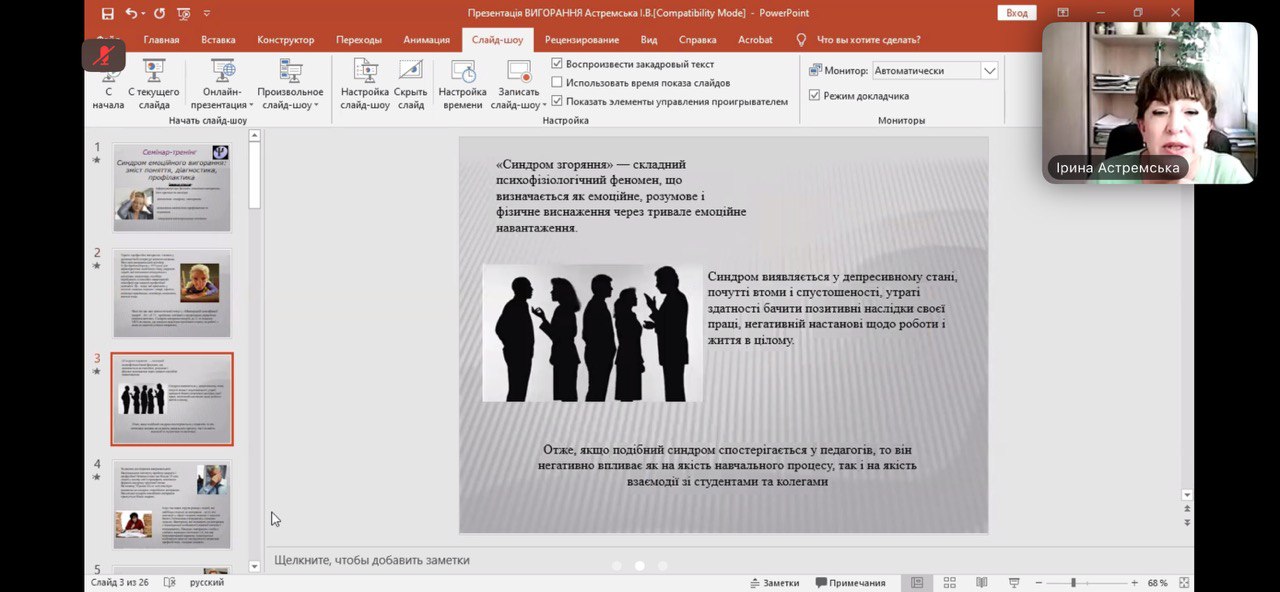Switch to slide sorter view
This screenshot has width=1280, height=592.
[949, 582]
